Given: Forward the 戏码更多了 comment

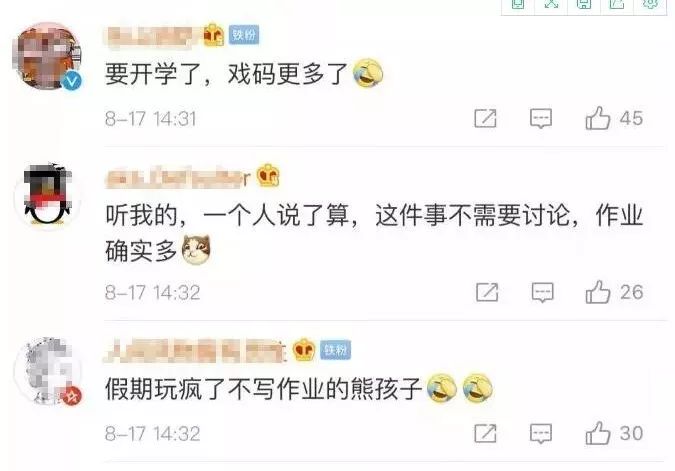Looking at the screenshot, I should pos(485,118).
